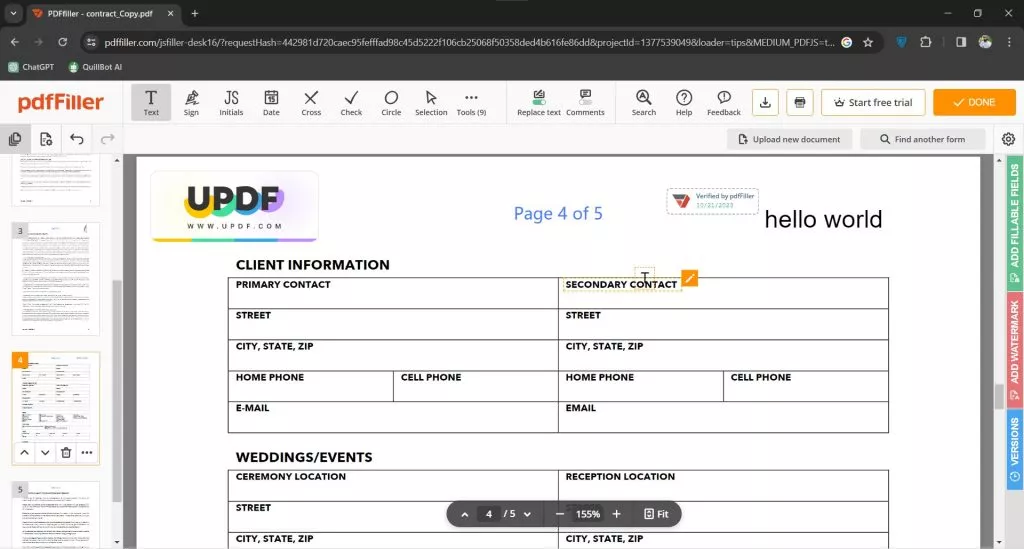
Task: Activate the Selection tool
Action: (431, 102)
